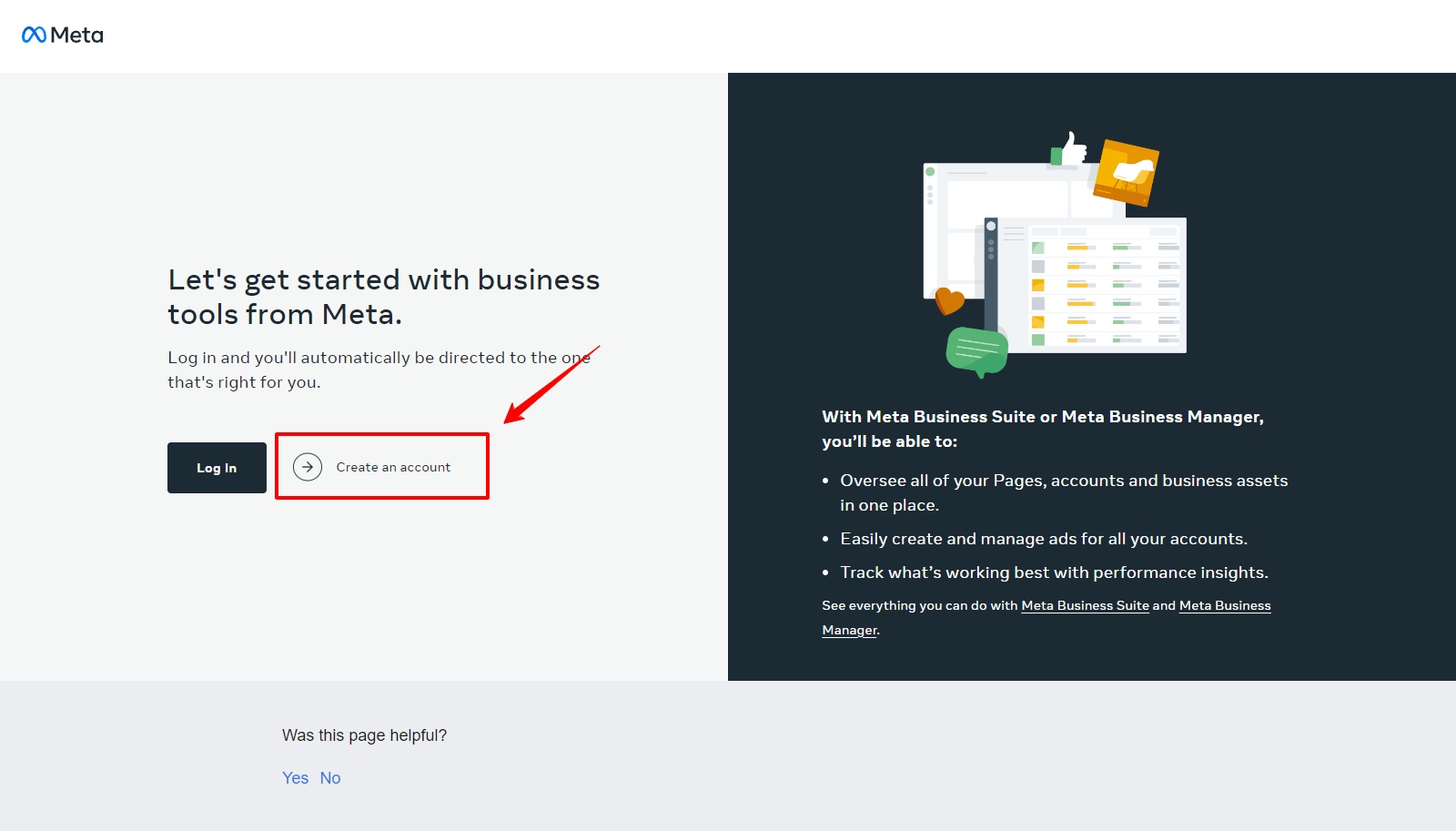1456x831 pixels.
Task: Click the Create an account link
Action: [x=393, y=467]
